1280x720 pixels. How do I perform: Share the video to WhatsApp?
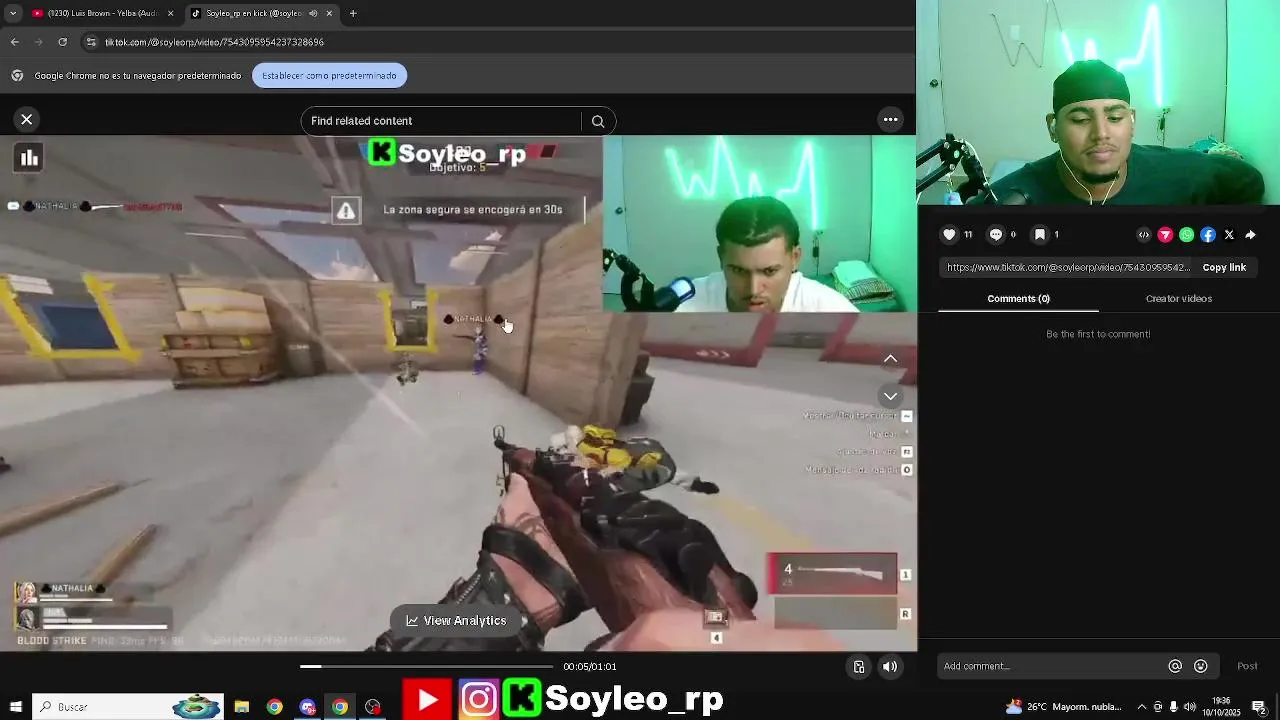1186,235
